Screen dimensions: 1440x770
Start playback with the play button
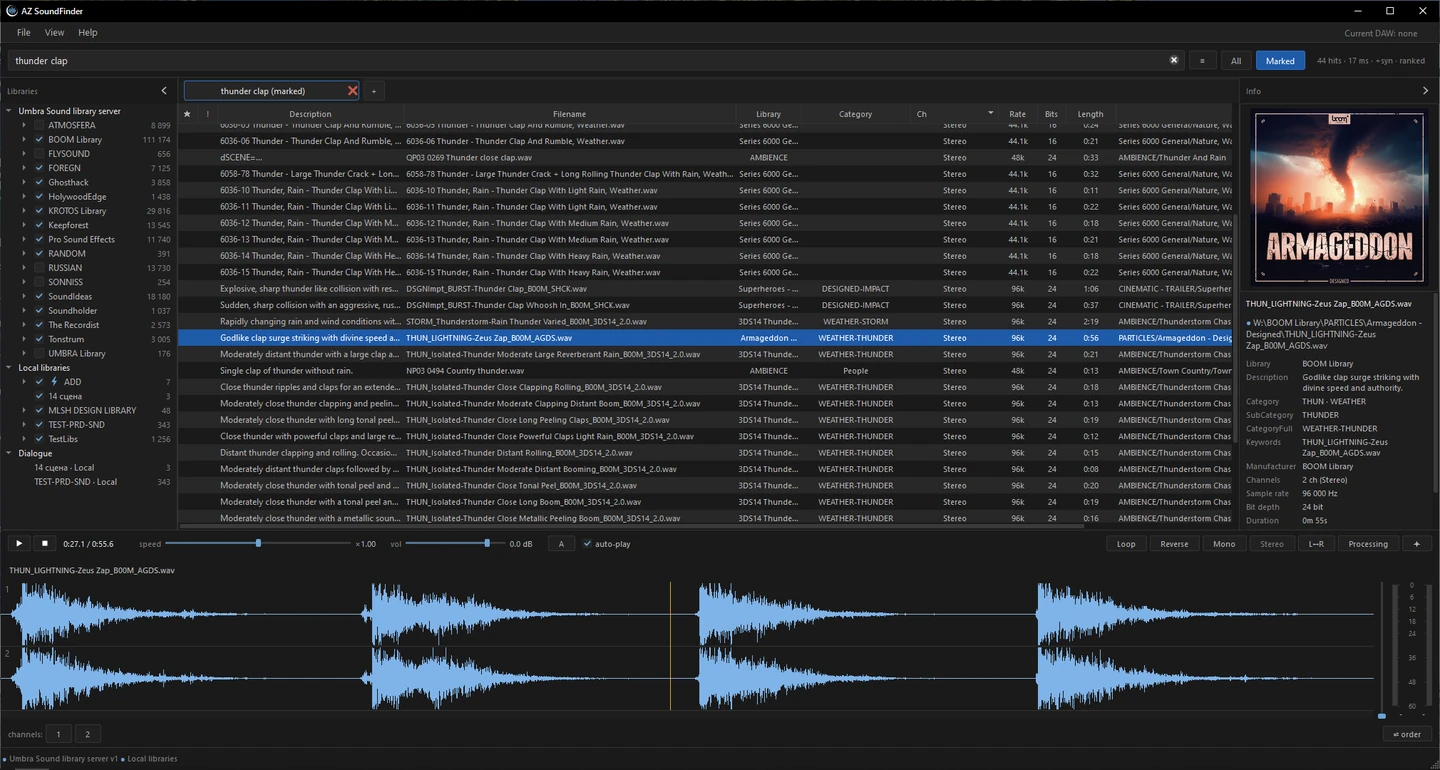[18, 544]
